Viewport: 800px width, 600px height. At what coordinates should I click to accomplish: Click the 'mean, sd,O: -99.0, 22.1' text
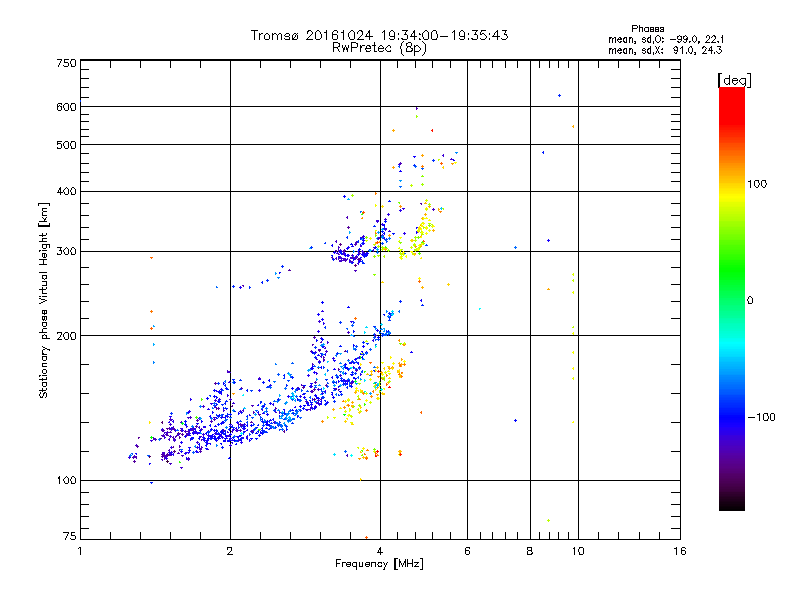(x=666, y=39)
